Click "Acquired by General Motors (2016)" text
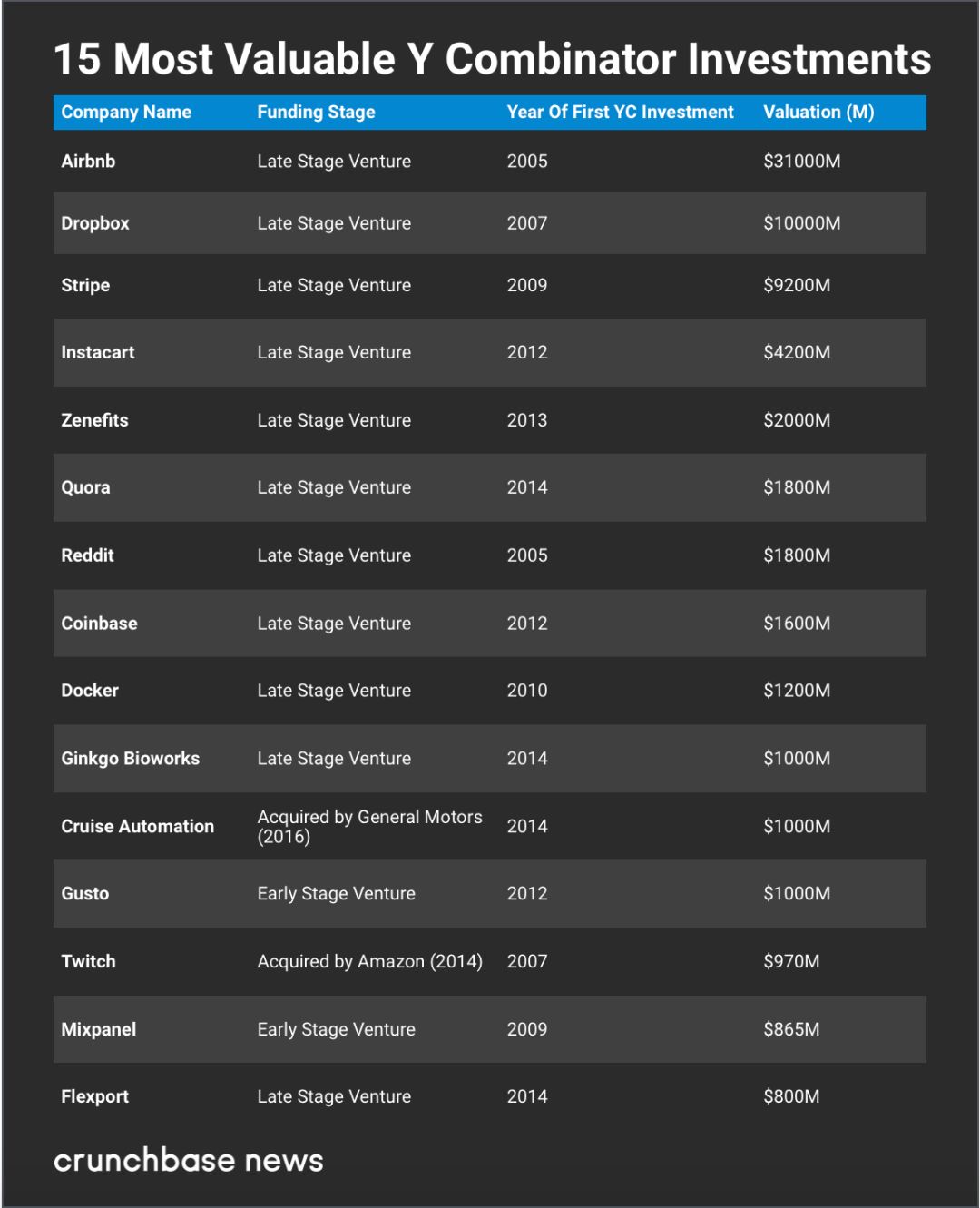Viewport: 980px width, 1208px height. [369, 827]
